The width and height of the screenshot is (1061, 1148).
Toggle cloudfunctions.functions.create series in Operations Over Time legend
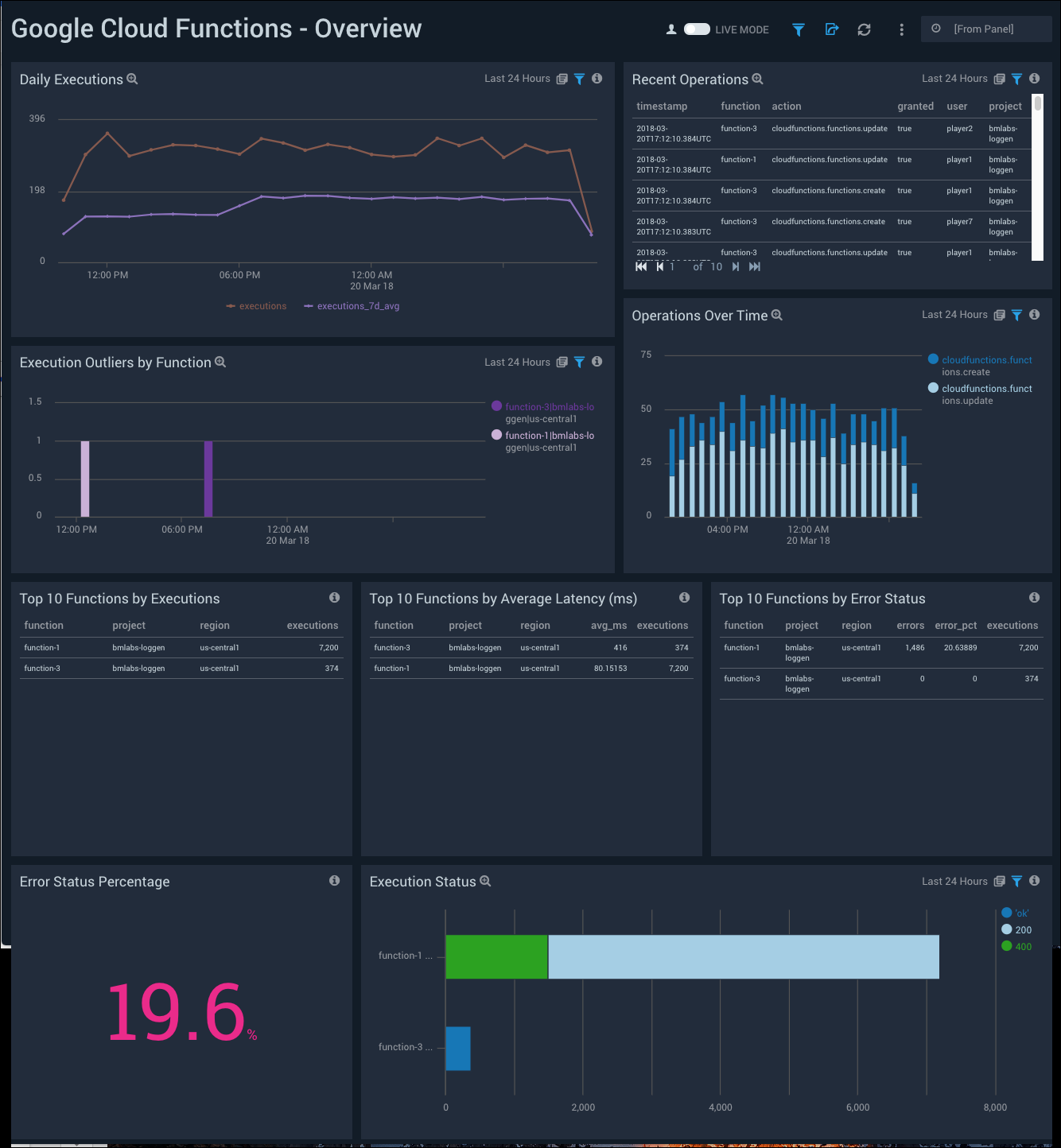933,360
